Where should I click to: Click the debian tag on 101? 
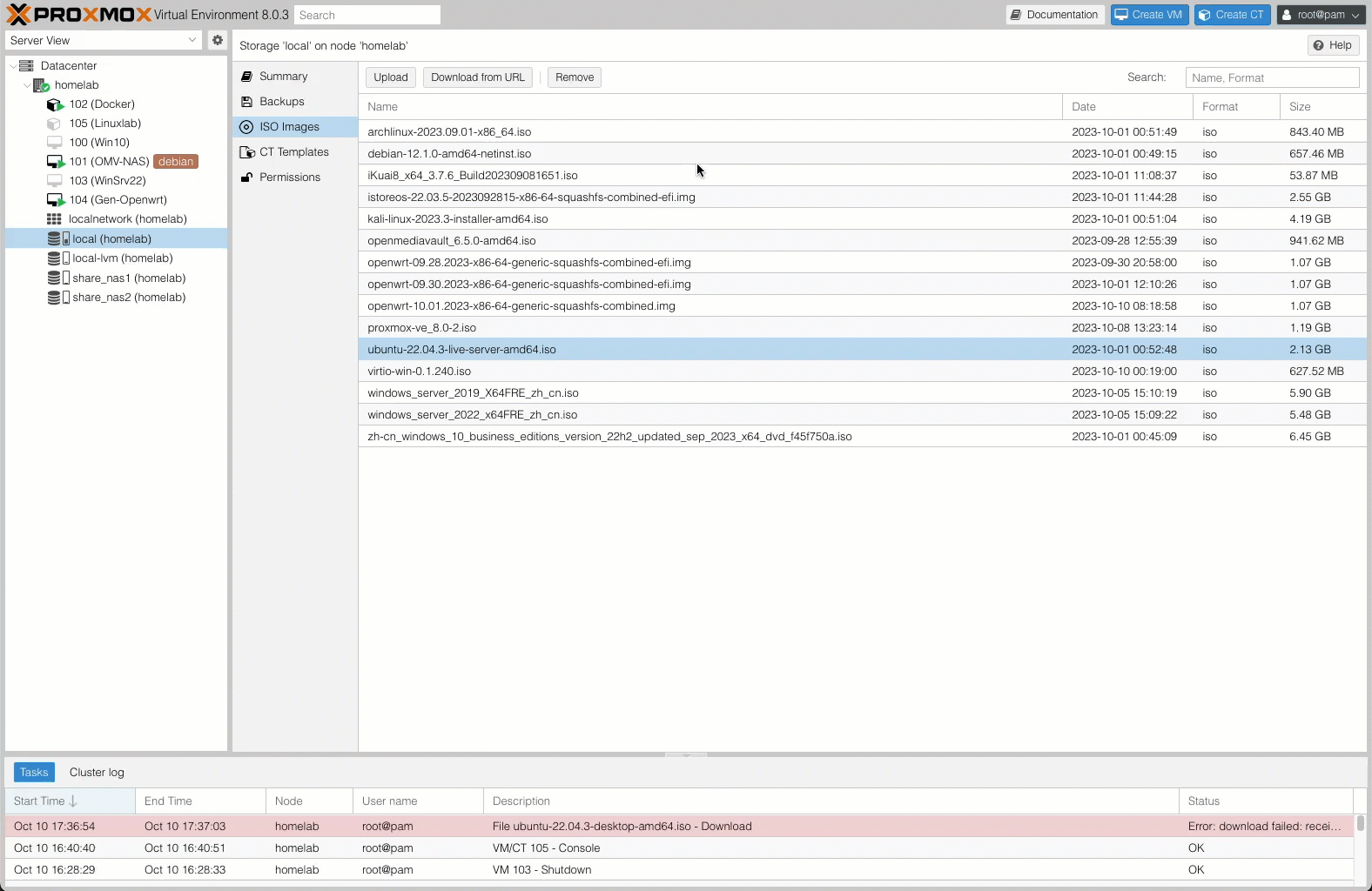point(176,162)
